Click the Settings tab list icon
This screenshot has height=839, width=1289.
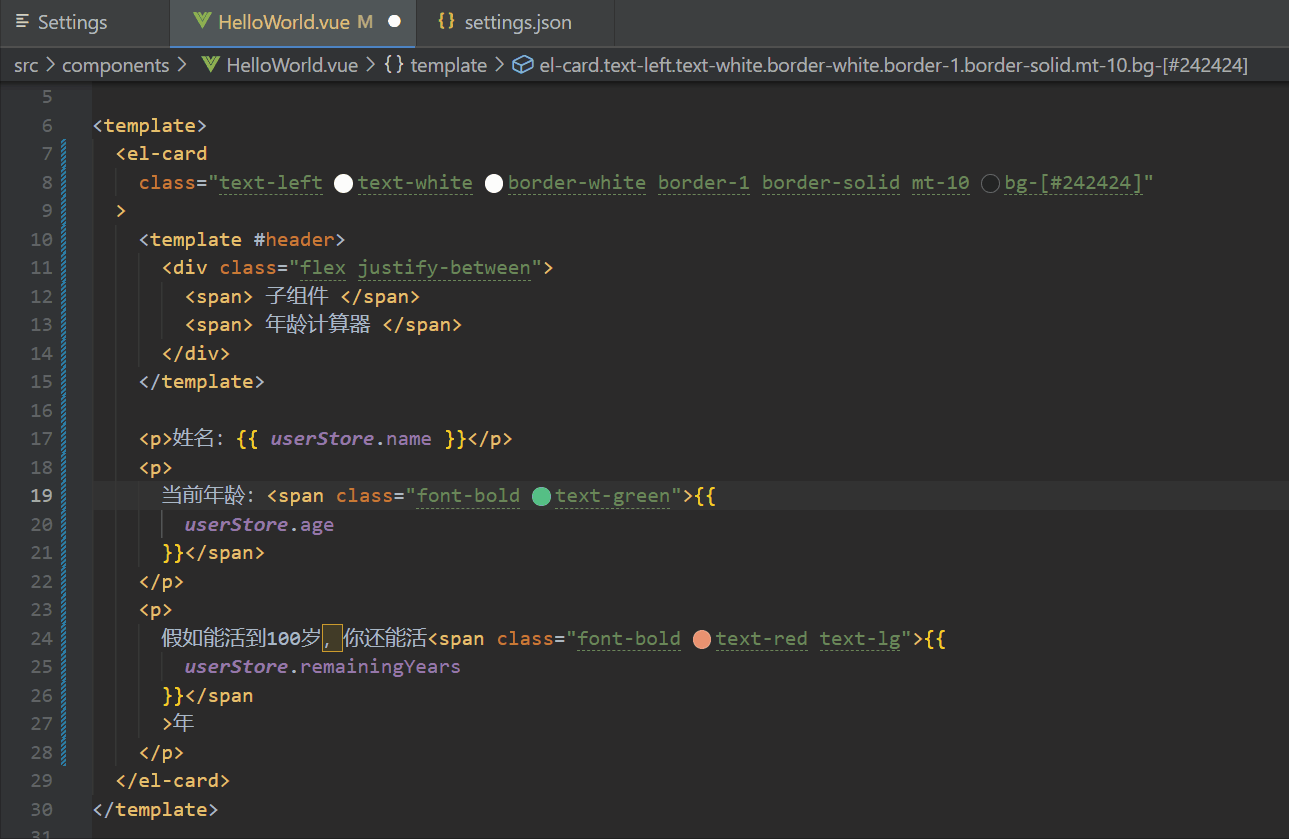click(22, 22)
